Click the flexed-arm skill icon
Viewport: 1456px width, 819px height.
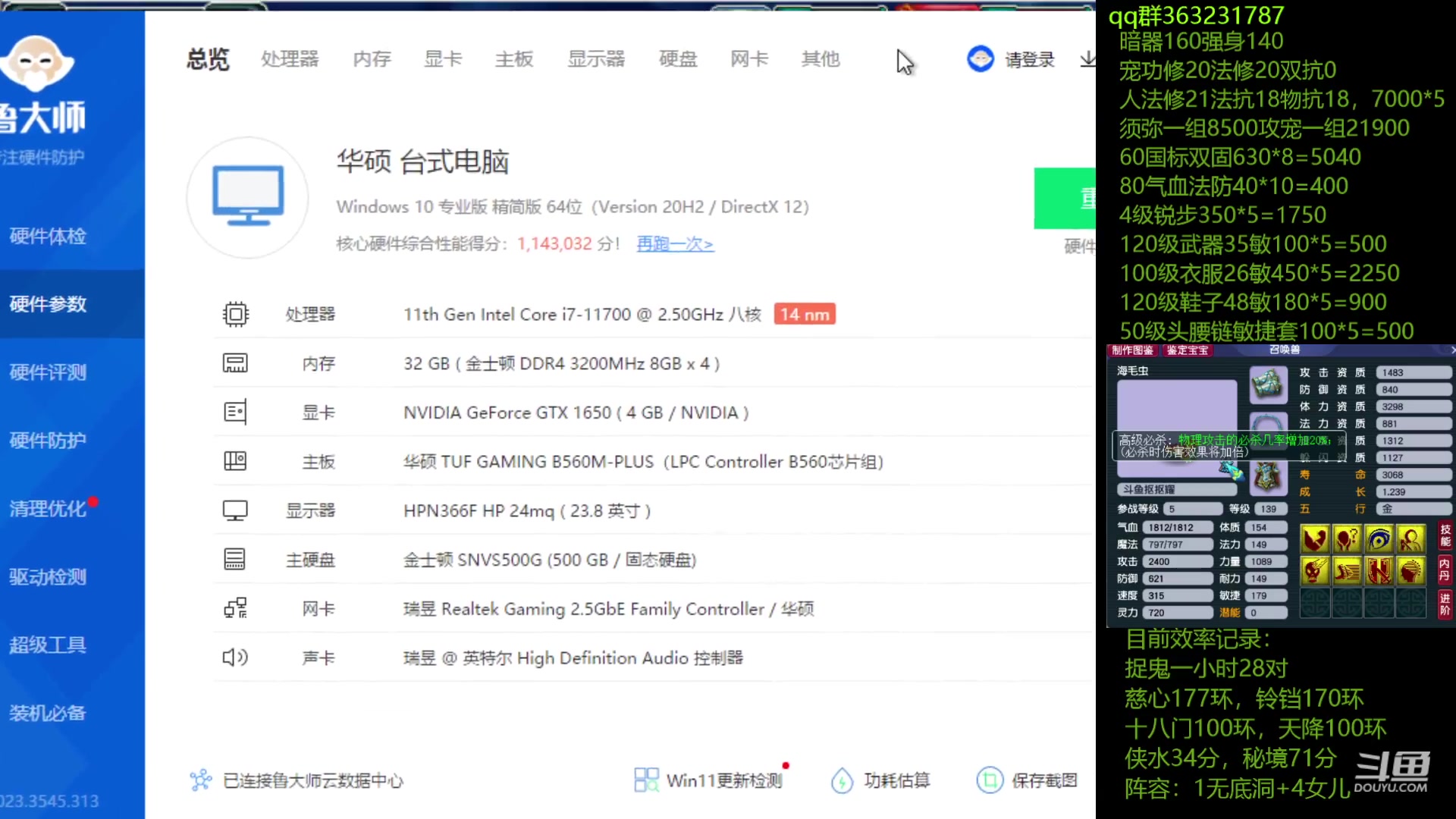pyautogui.click(x=1315, y=539)
